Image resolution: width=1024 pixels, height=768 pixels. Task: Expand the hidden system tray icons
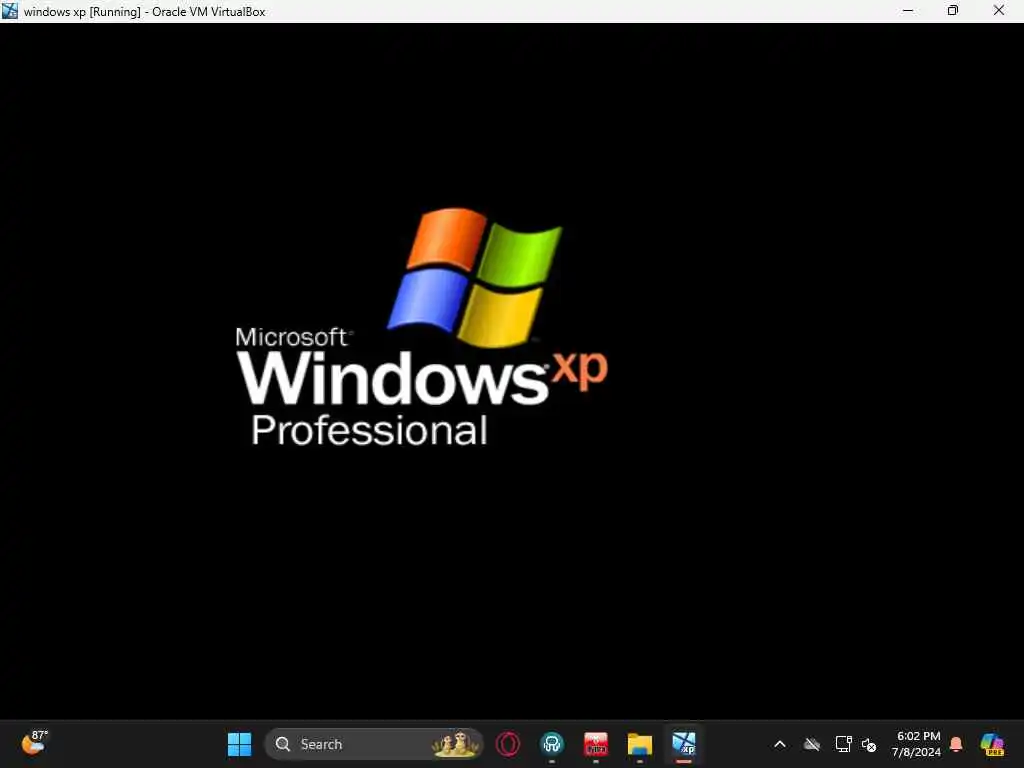pos(780,744)
